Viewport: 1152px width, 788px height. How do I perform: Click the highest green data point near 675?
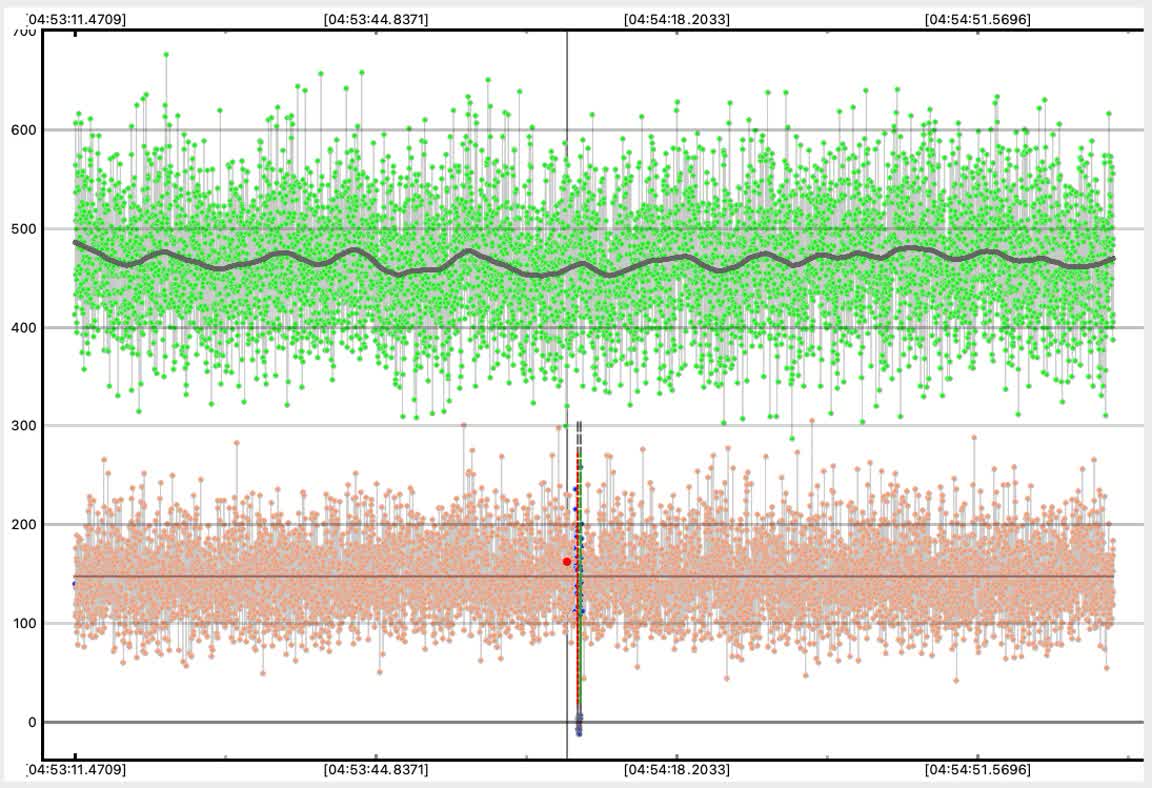pos(166,55)
